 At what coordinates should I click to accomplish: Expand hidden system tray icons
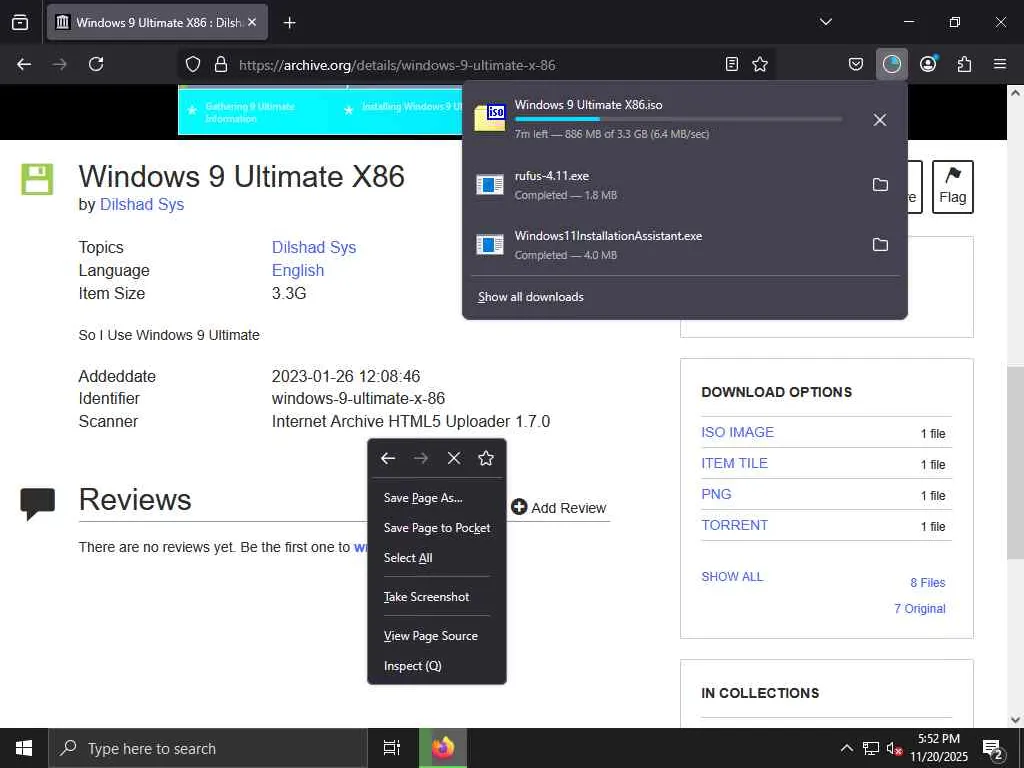(x=846, y=748)
